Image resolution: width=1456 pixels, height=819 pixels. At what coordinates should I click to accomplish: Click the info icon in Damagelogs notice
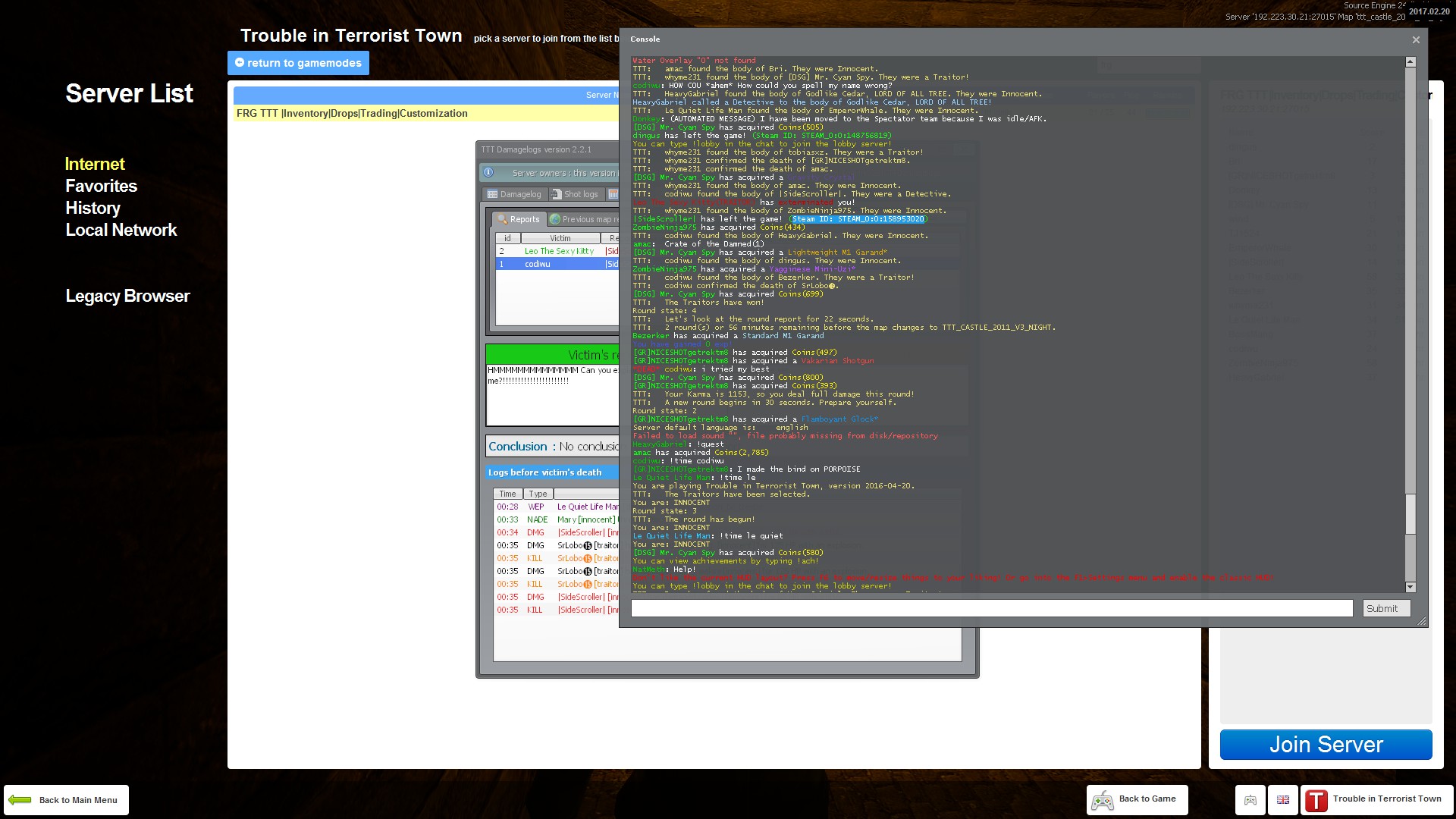click(488, 173)
